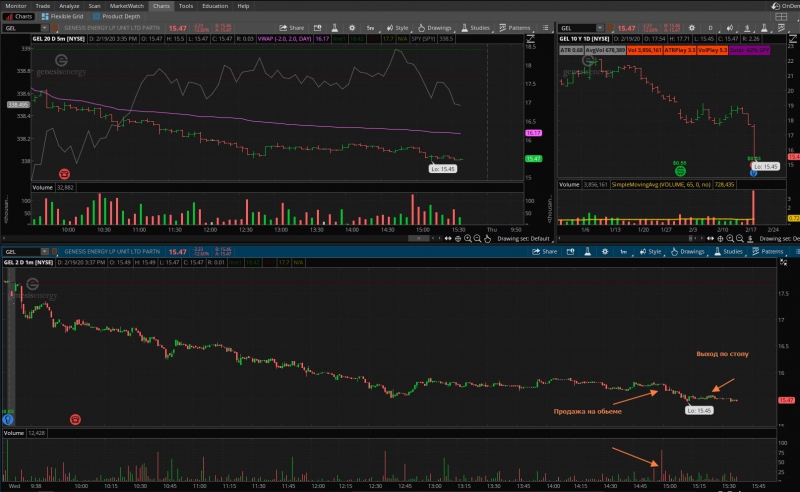Image resolution: width=800 pixels, height=492 pixels.
Task: Open the 5m timeframe dropdown
Action: click(370, 28)
